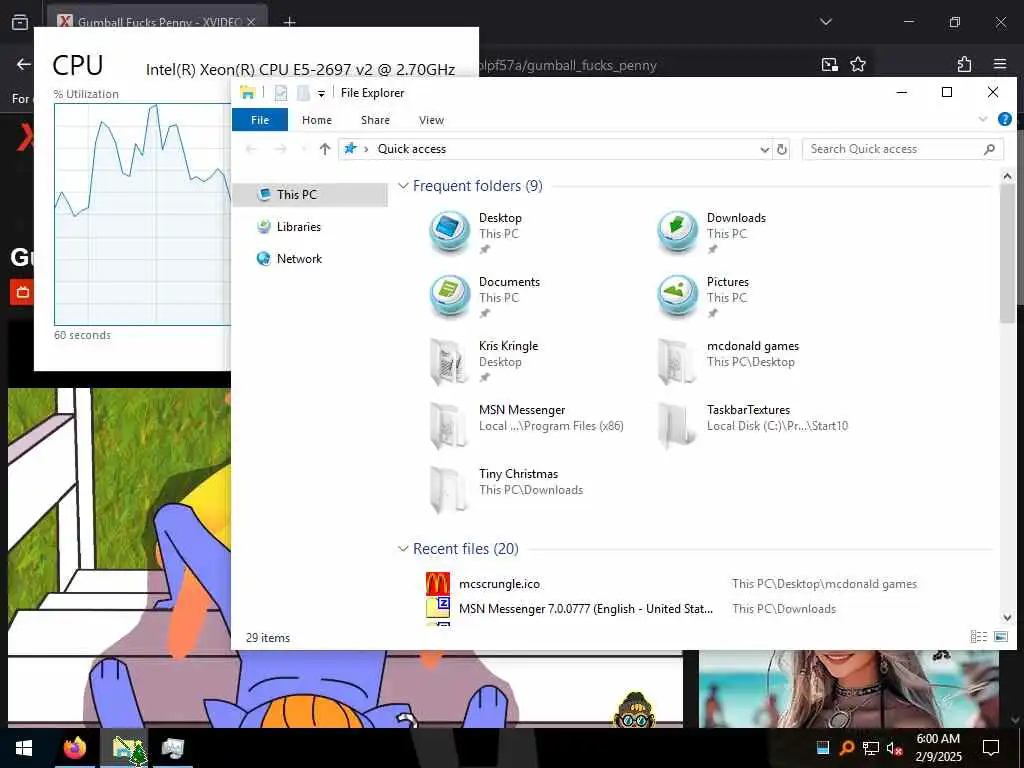Viewport: 1024px width, 768px height.
Task: Bookmark this page with the browser star icon
Action: (x=857, y=64)
